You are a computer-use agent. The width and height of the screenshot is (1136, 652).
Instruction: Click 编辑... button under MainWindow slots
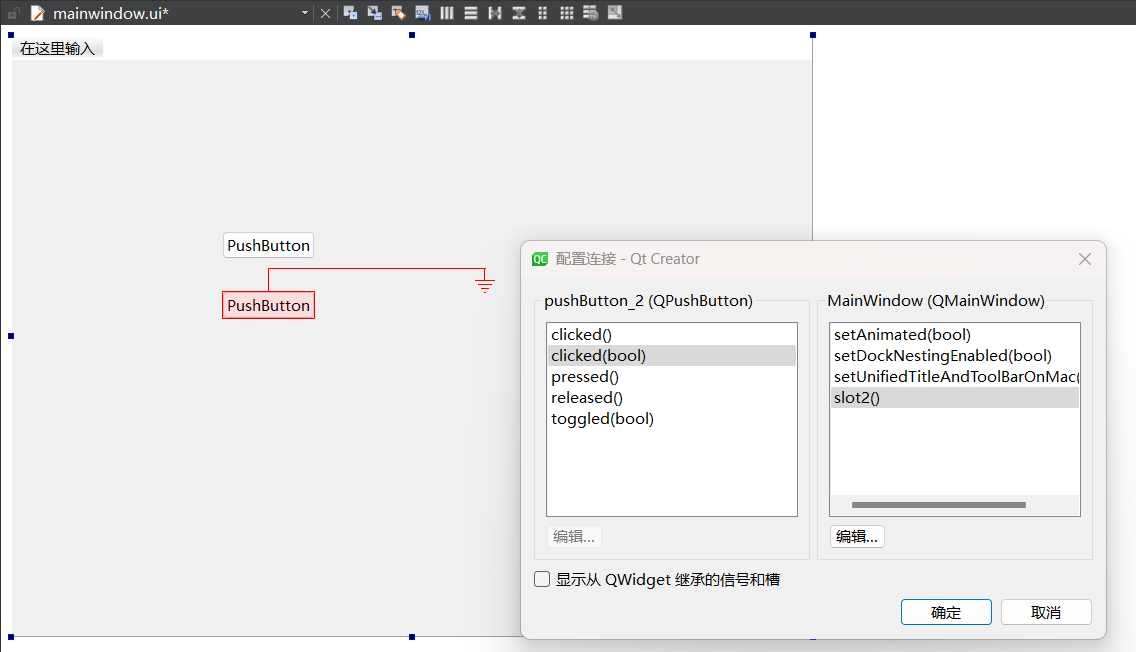pyautogui.click(x=857, y=537)
